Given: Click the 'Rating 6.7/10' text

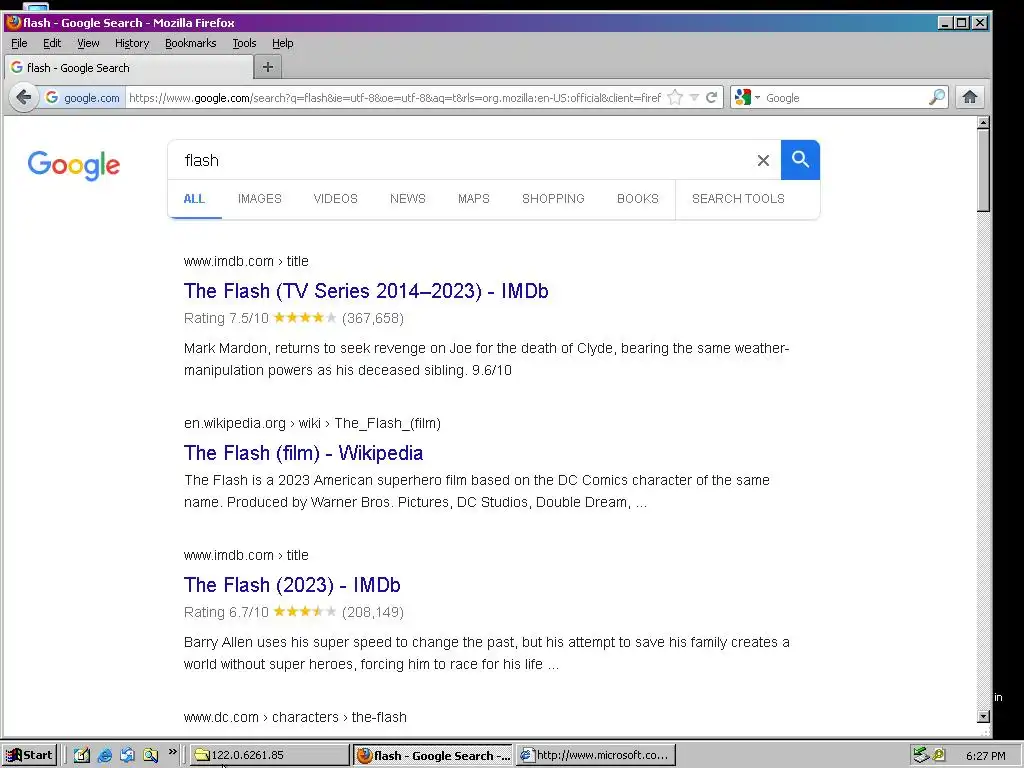Looking at the screenshot, I should (226, 612).
